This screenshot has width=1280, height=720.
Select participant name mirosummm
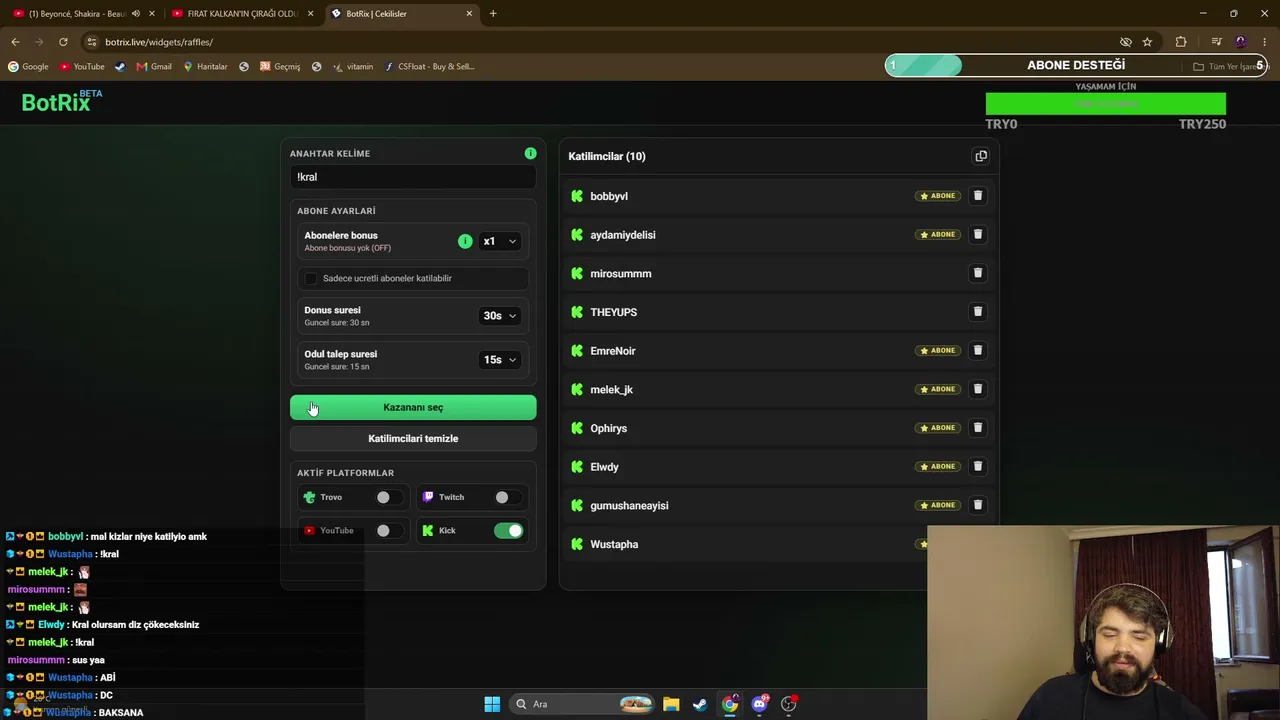621,274
